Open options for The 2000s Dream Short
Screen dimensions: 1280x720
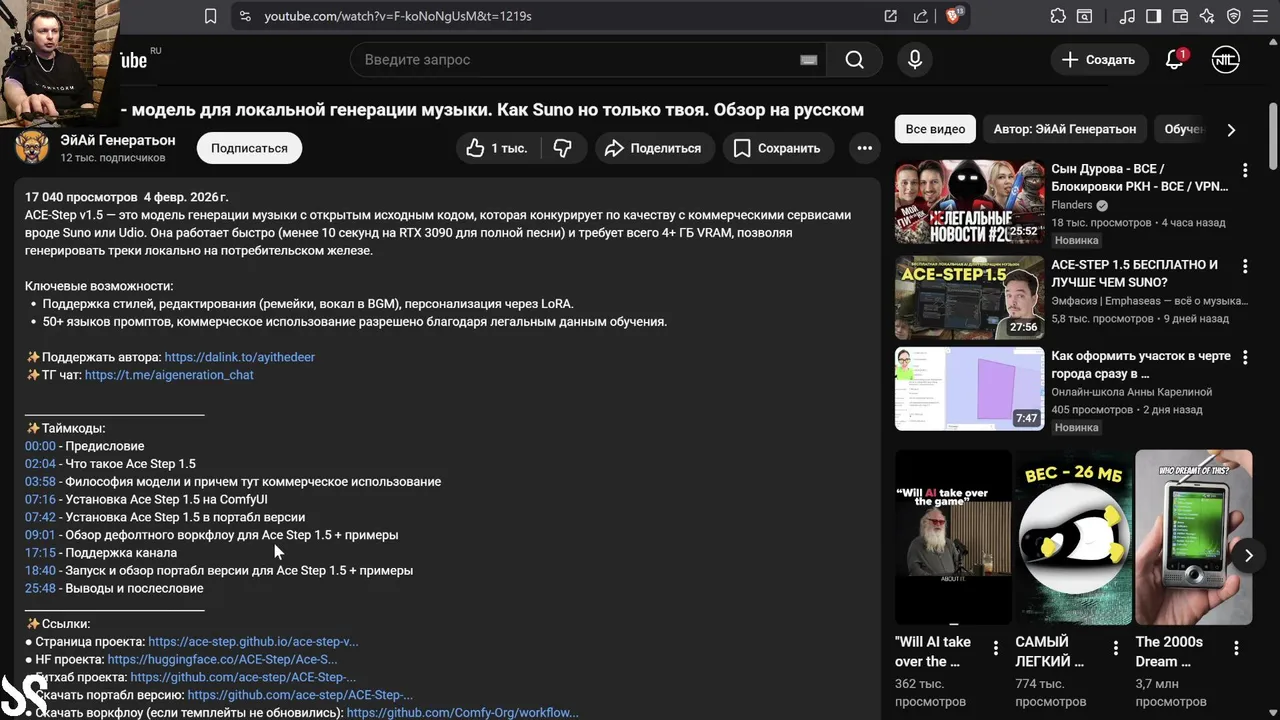point(1235,648)
